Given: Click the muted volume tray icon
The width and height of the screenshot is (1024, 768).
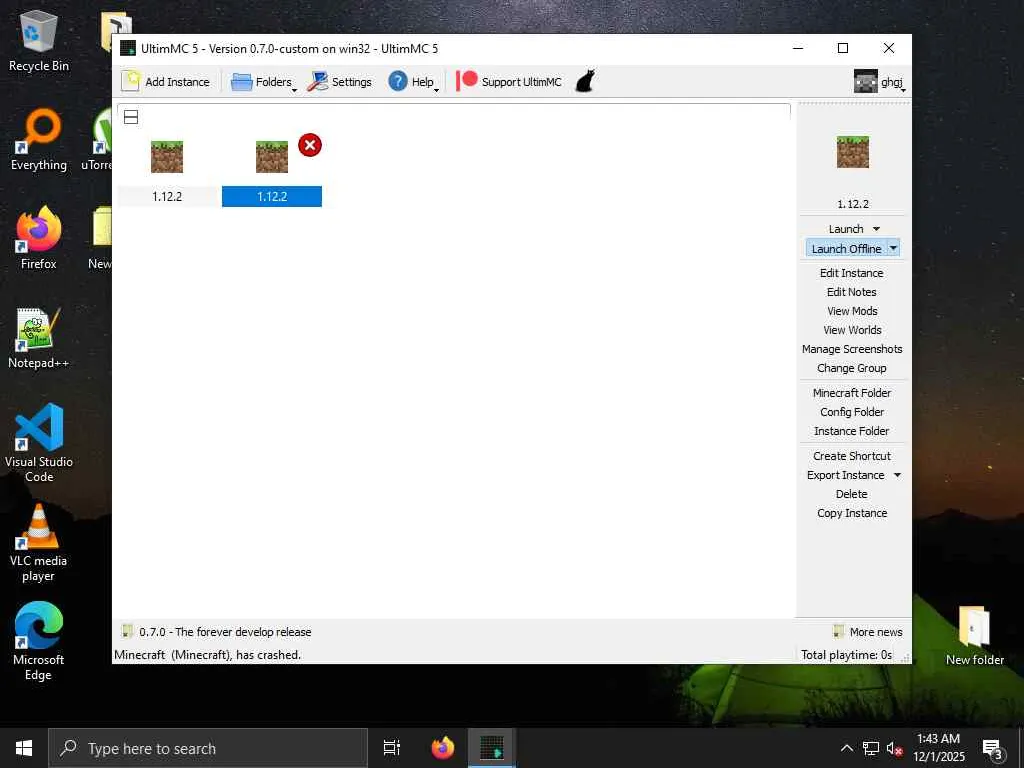Looking at the screenshot, I should coord(895,748).
